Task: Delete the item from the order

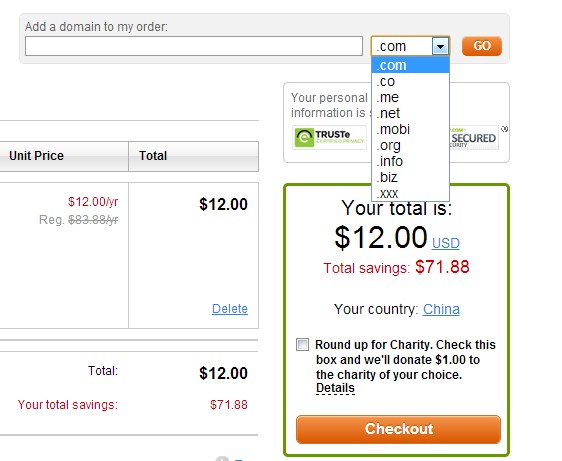Action: pos(230,309)
